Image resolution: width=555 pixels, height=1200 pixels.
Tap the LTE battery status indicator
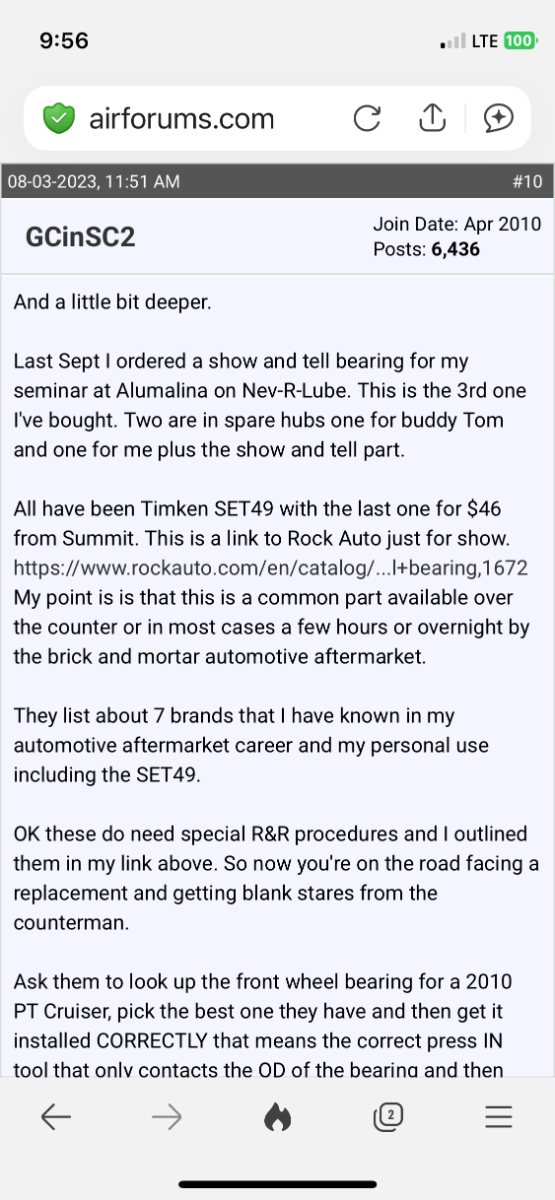[x=506, y=42]
